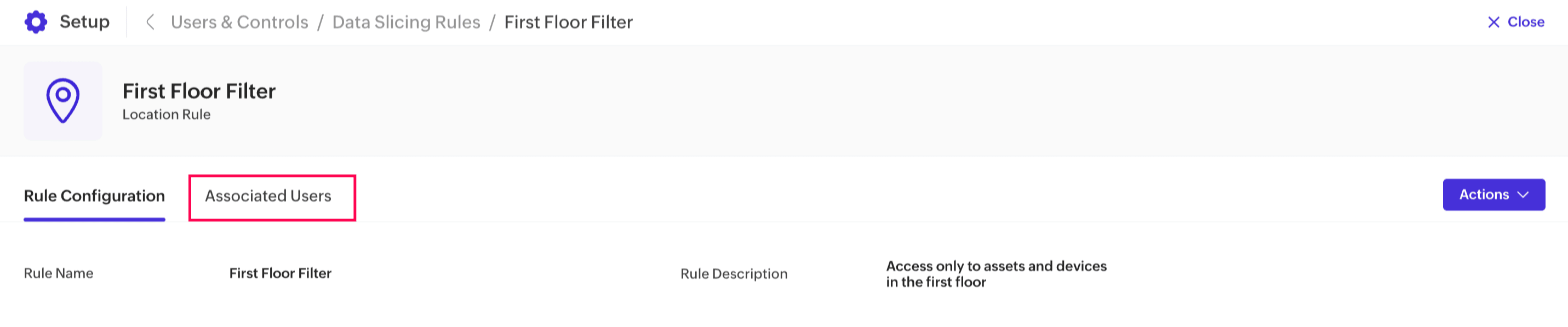Click the Rule Name field label

click(59, 273)
